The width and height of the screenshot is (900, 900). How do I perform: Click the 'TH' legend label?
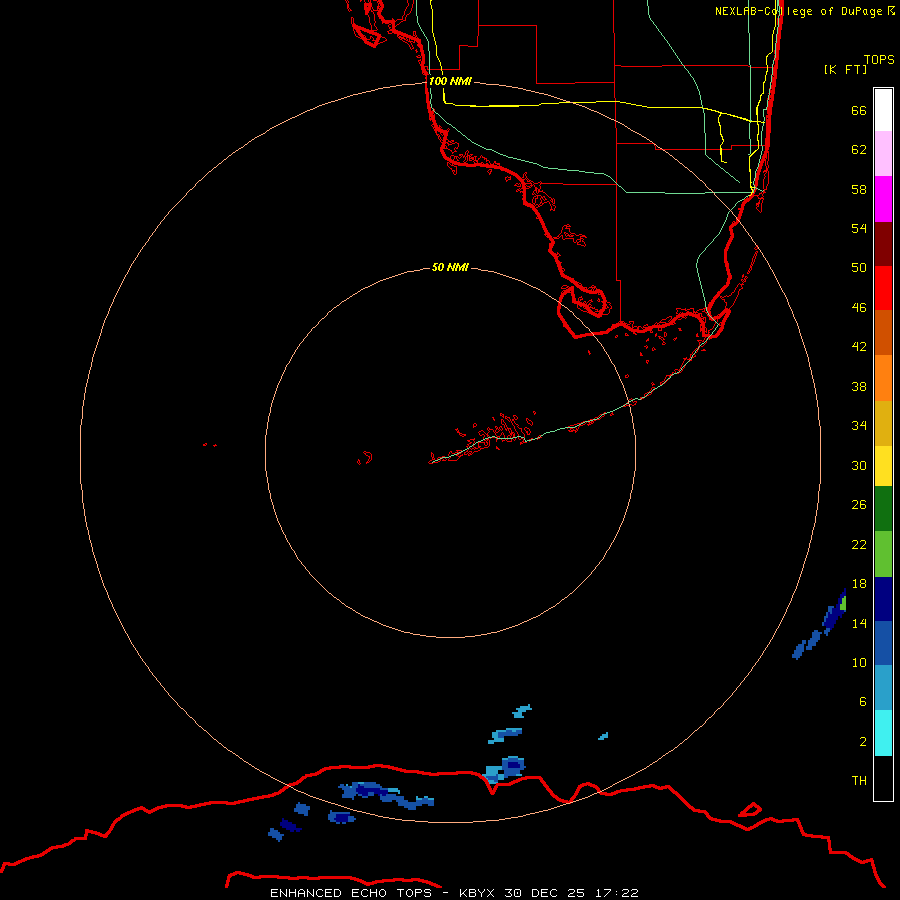(x=859, y=781)
